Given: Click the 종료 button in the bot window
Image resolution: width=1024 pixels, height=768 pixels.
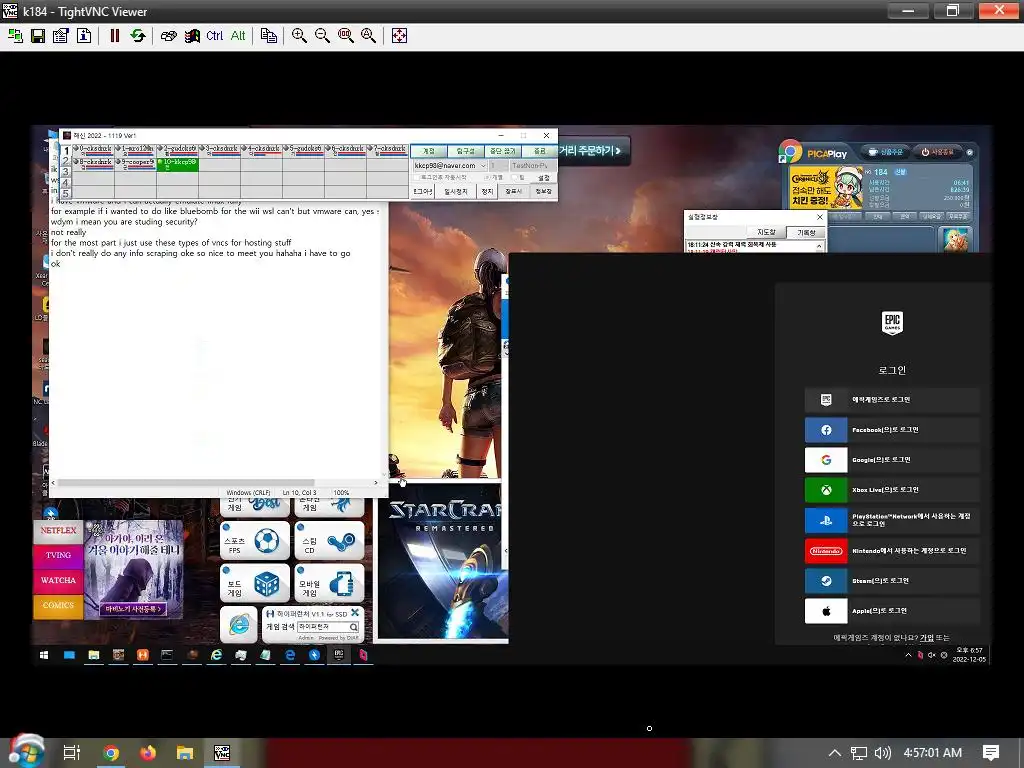Looking at the screenshot, I should pyautogui.click(x=539, y=151).
